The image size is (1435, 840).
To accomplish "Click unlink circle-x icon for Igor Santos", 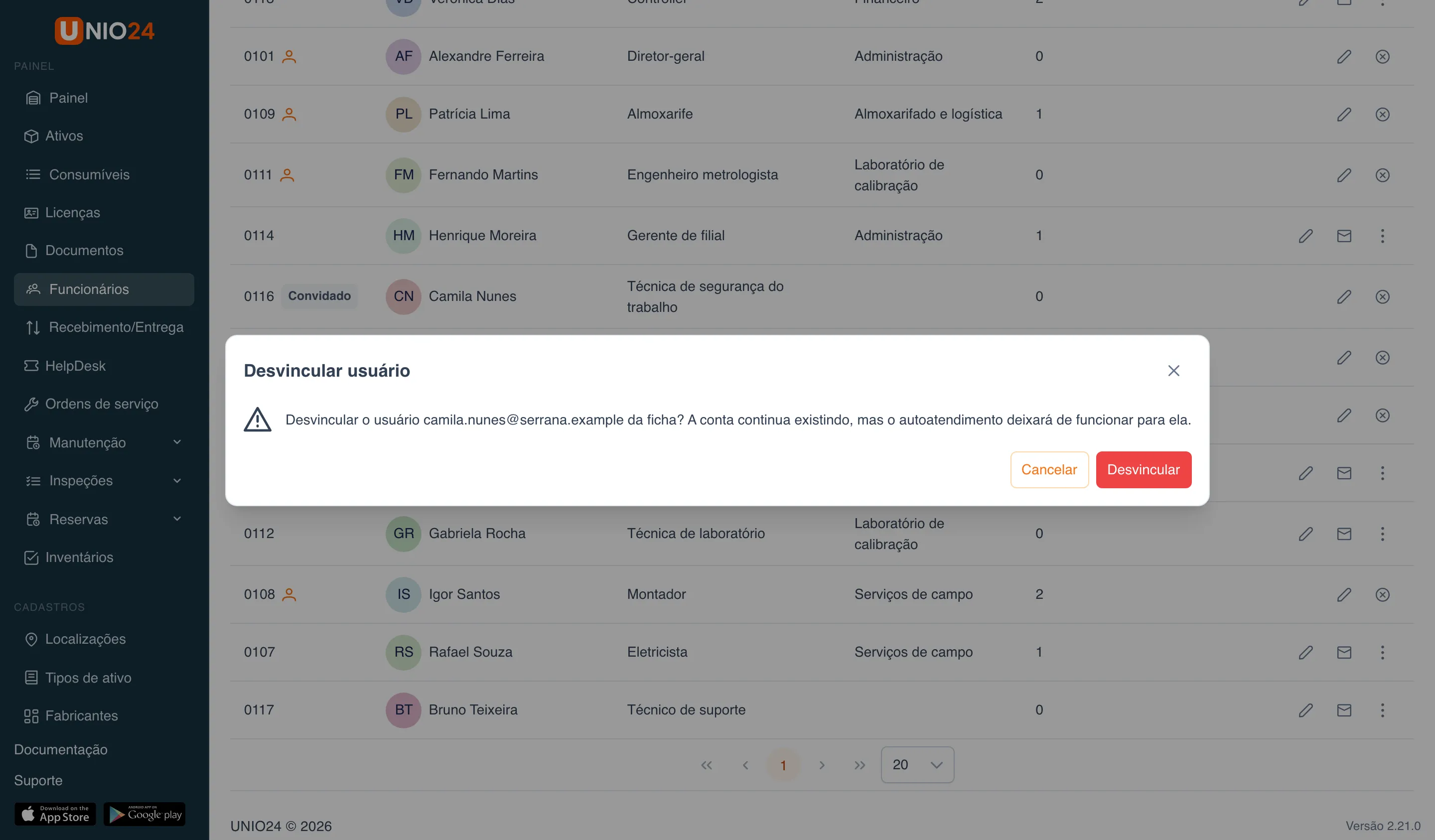I will pos(1382,594).
